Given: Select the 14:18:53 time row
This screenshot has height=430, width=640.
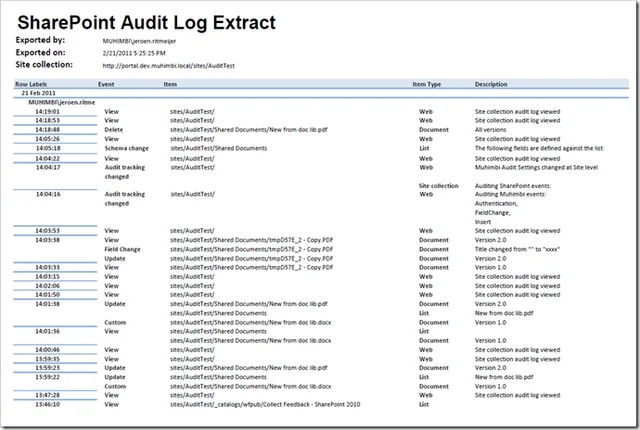Looking at the screenshot, I should 47,121.
